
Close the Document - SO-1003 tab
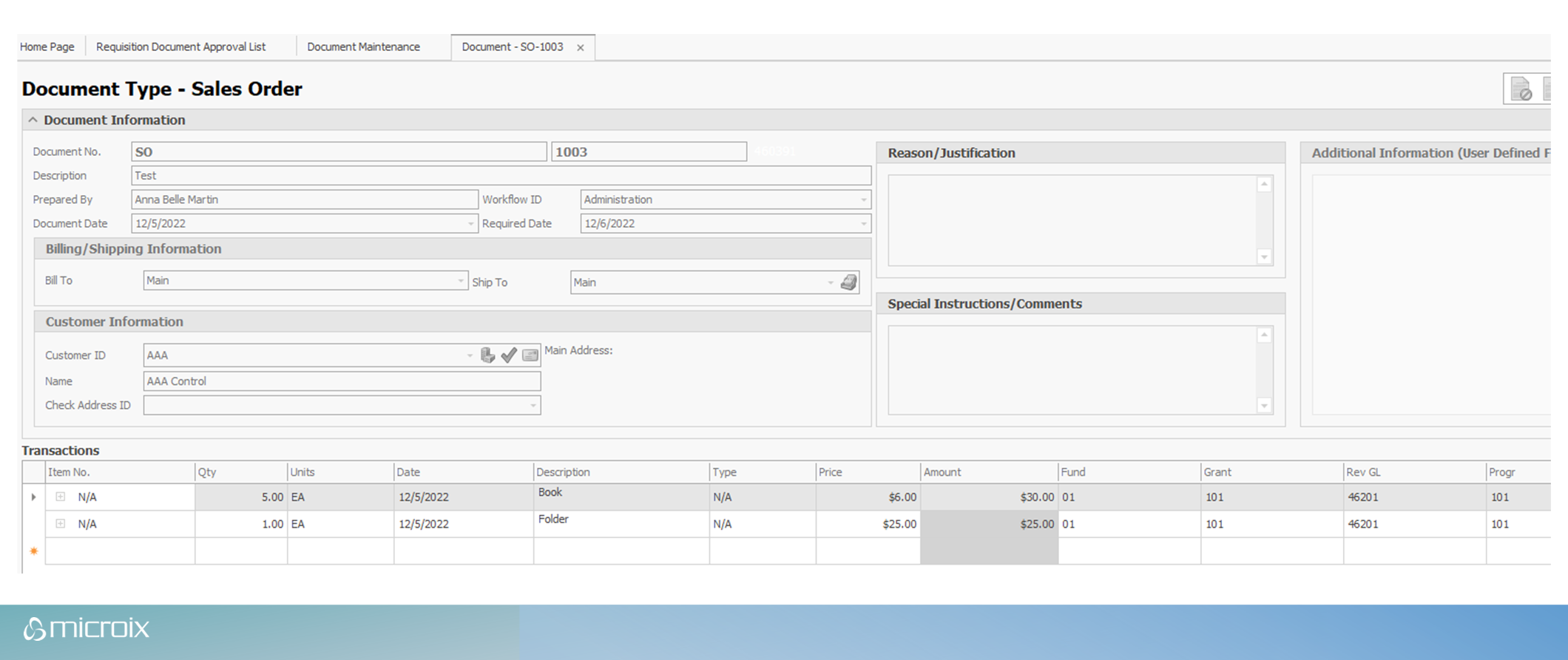[581, 48]
